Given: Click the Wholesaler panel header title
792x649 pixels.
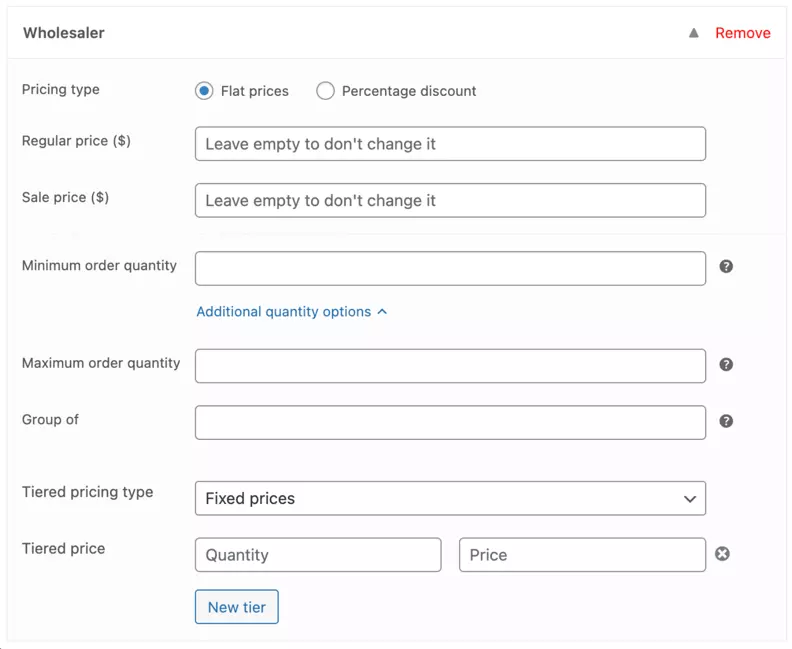Looking at the screenshot, I should tap(64, 33).
